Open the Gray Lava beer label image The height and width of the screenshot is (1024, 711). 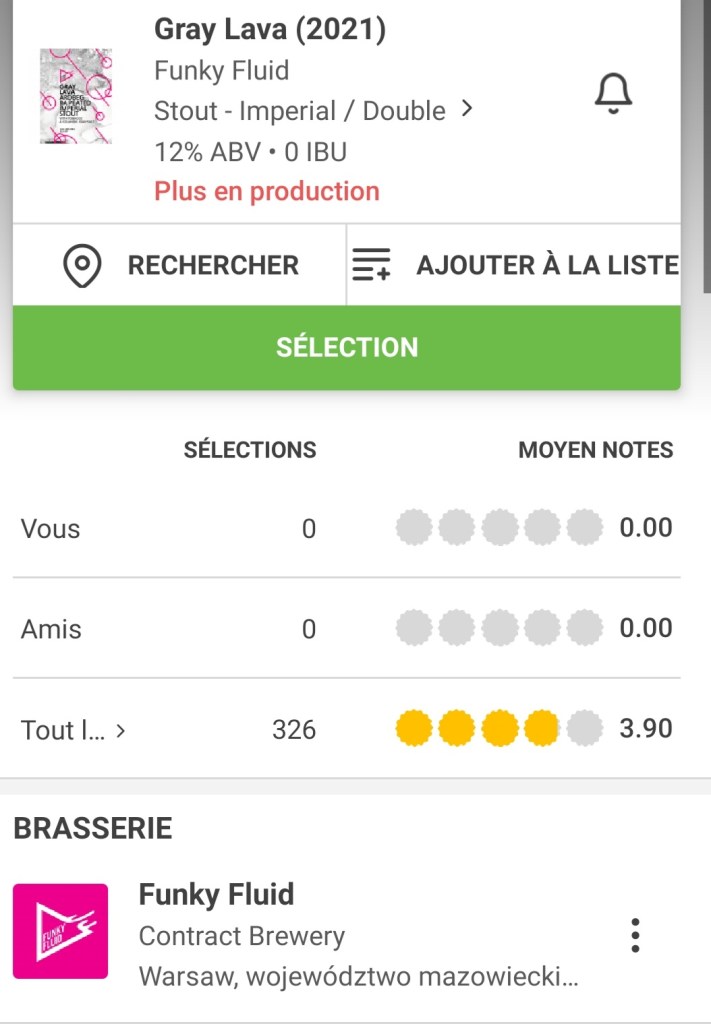(76, 96)
